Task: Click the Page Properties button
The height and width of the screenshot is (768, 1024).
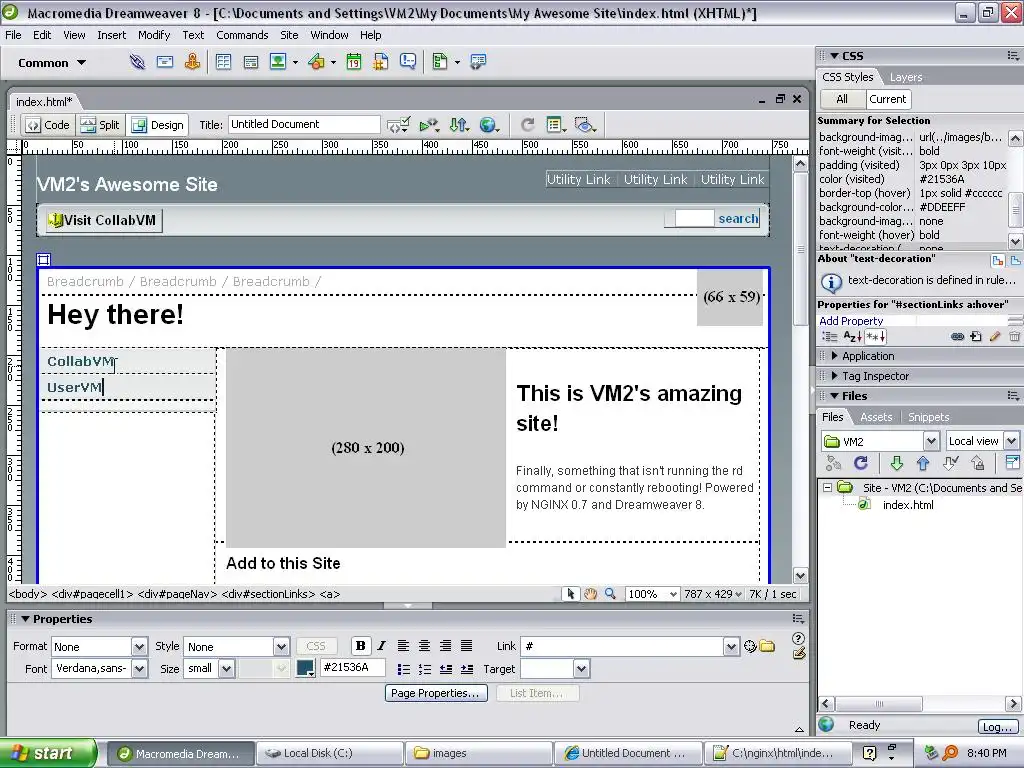Action: [x=436, y=694]
